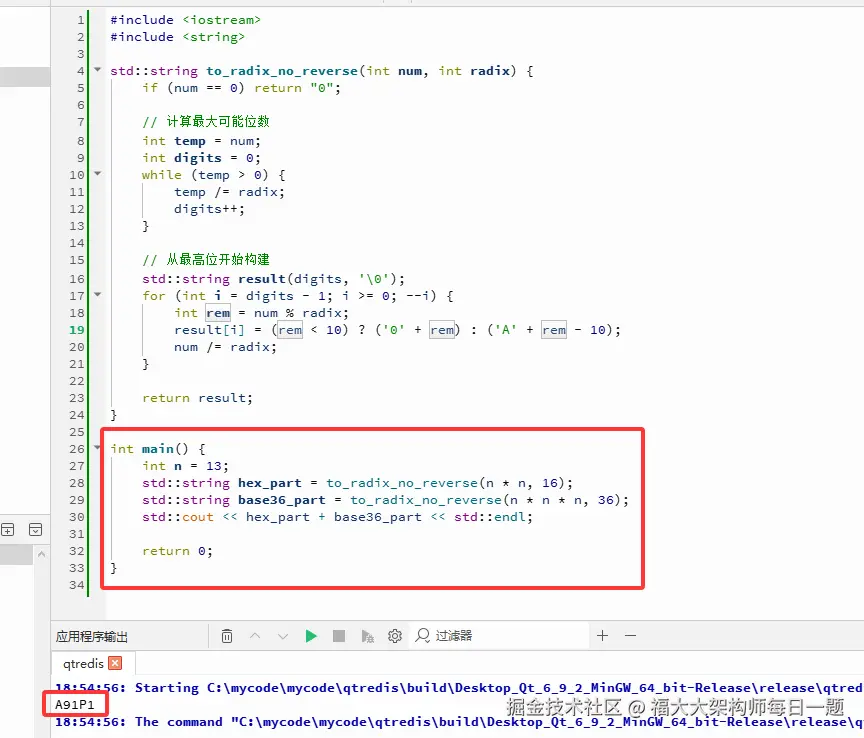Image resolution: width=864 pixels, height=738 pixels.
Task: Decrease output font size with minus icon
Action: tap(630, 635)
